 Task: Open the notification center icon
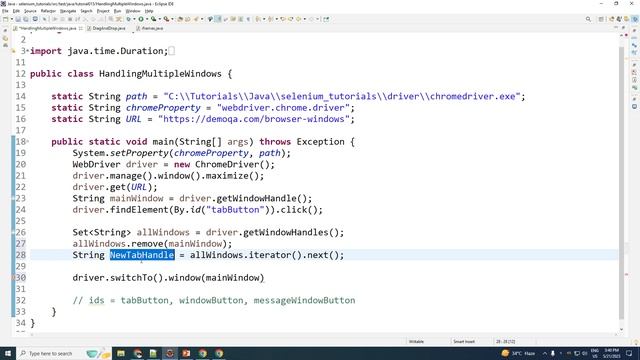coord(629,353)
